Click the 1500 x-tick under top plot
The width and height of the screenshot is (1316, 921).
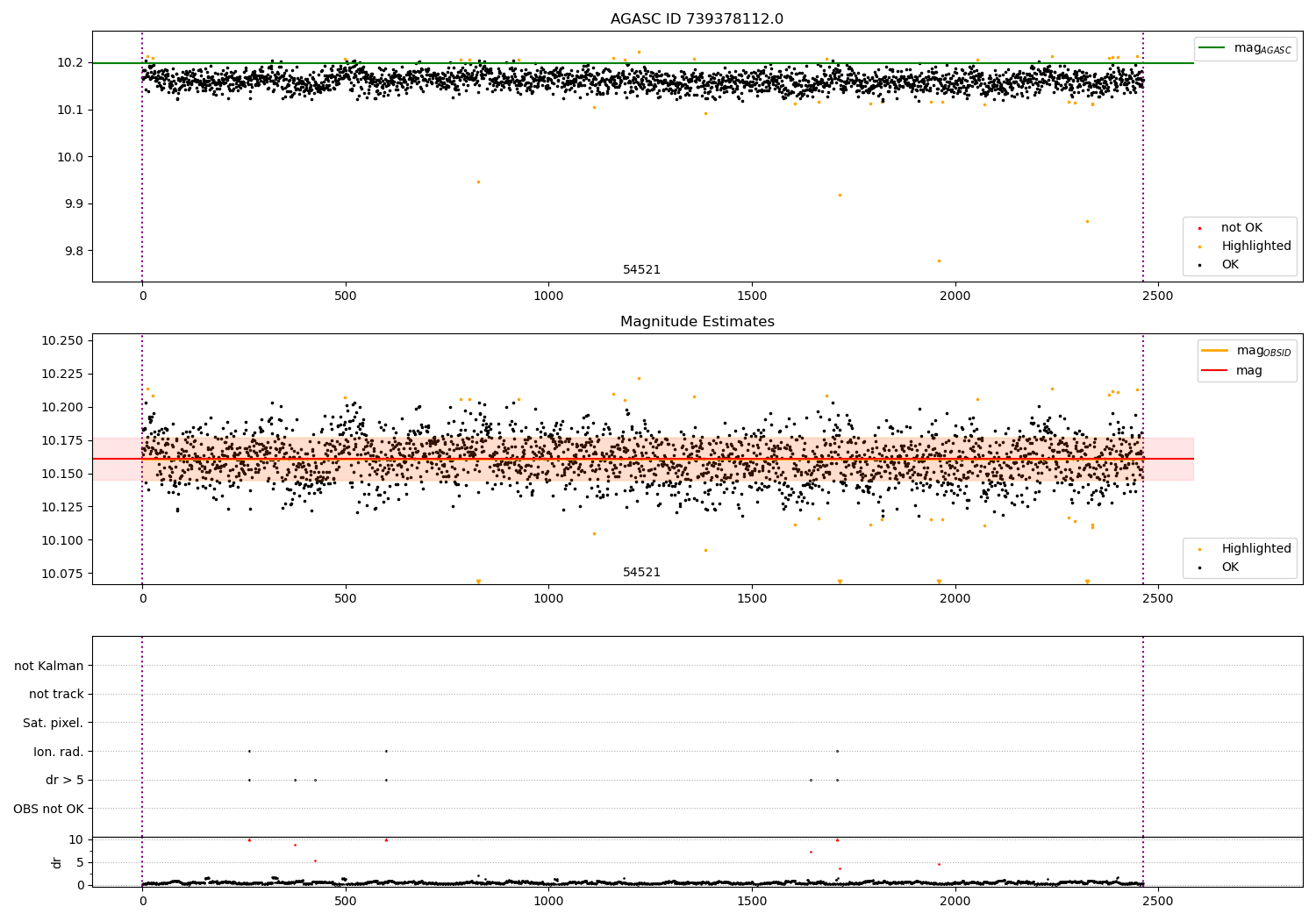pos(752,296)
